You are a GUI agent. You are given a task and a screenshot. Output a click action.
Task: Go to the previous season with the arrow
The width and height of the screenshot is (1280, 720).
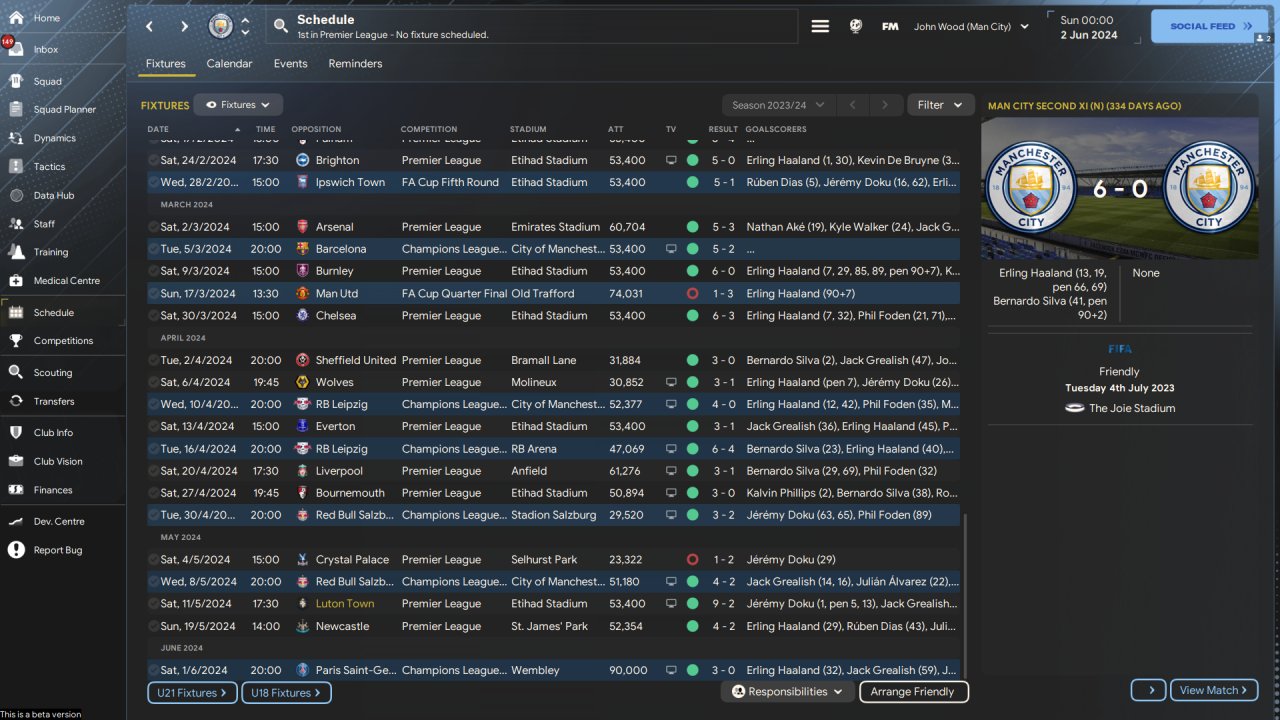(x=853, y=105)
